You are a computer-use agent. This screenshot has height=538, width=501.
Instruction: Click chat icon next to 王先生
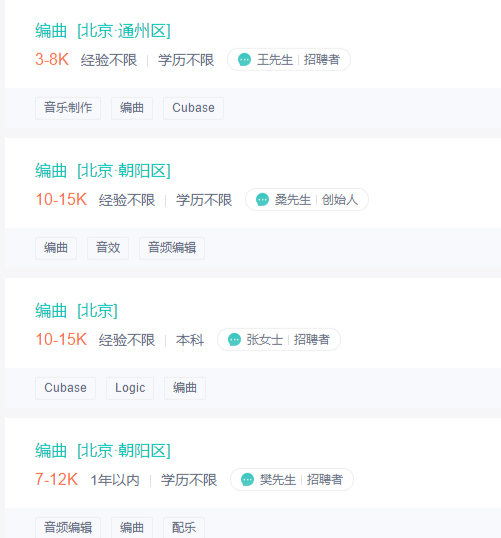tap(244, 60)
